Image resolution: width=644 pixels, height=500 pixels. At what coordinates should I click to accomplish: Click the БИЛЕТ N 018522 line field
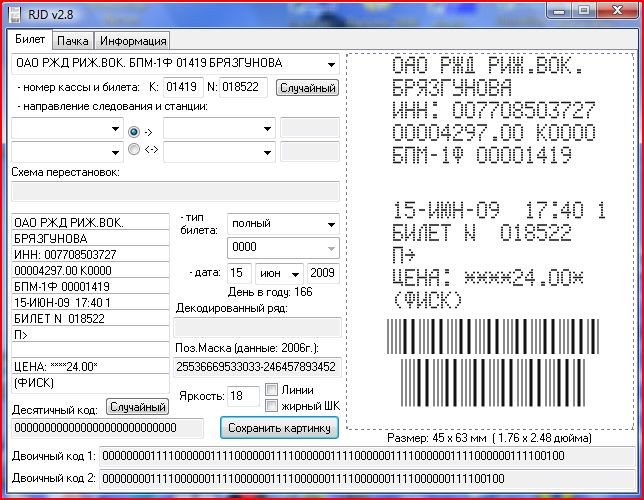coord(90,318)
